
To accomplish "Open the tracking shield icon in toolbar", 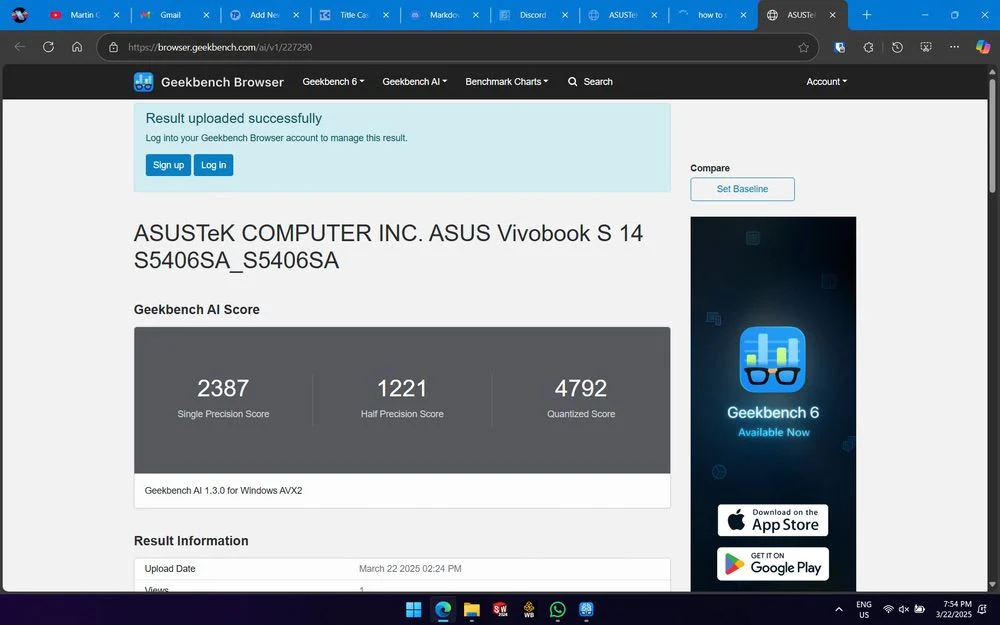I will click(x=840, y=47).
